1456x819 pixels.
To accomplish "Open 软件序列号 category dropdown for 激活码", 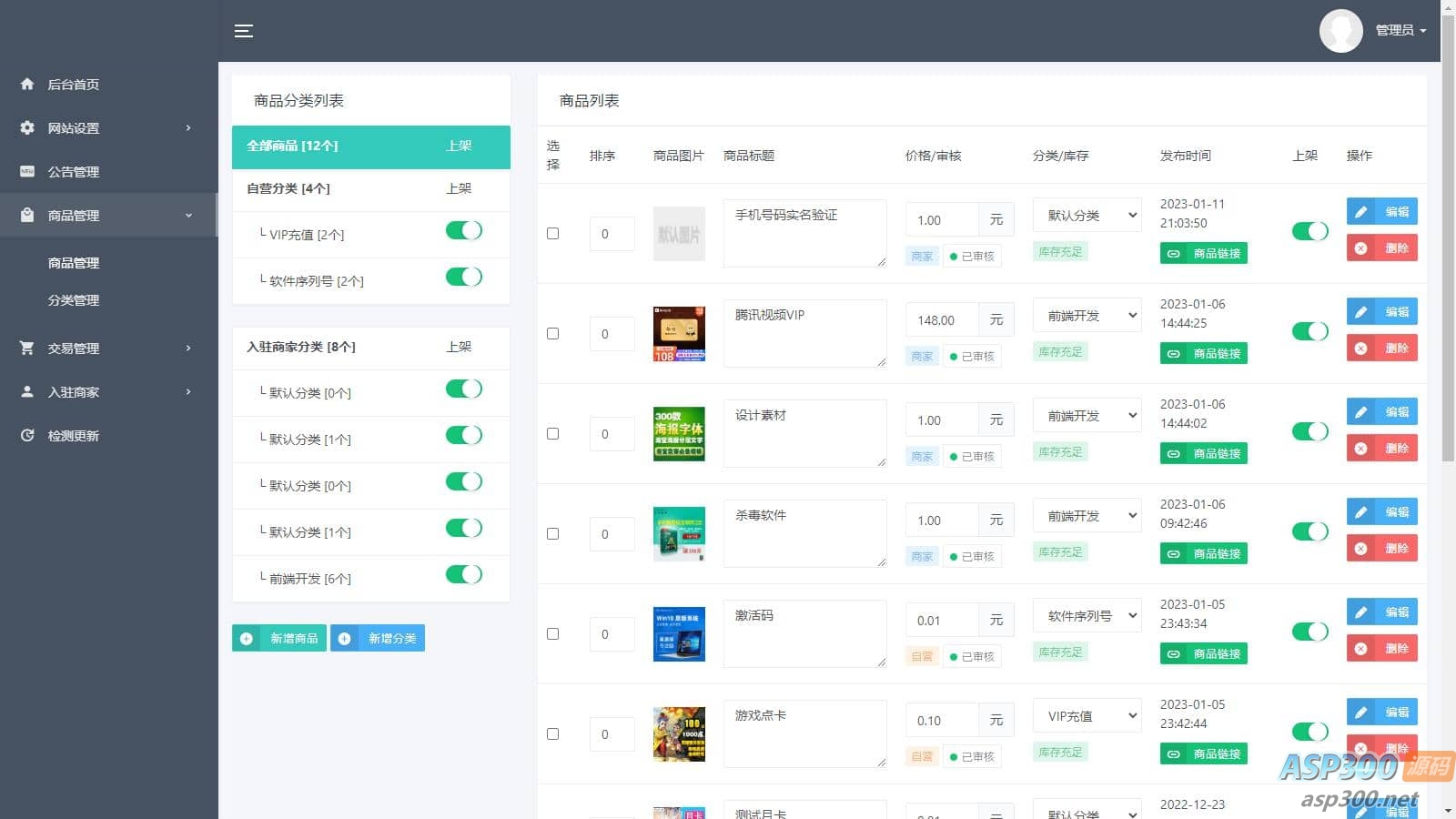I will pyautogui.click(x=1087, y=616).
